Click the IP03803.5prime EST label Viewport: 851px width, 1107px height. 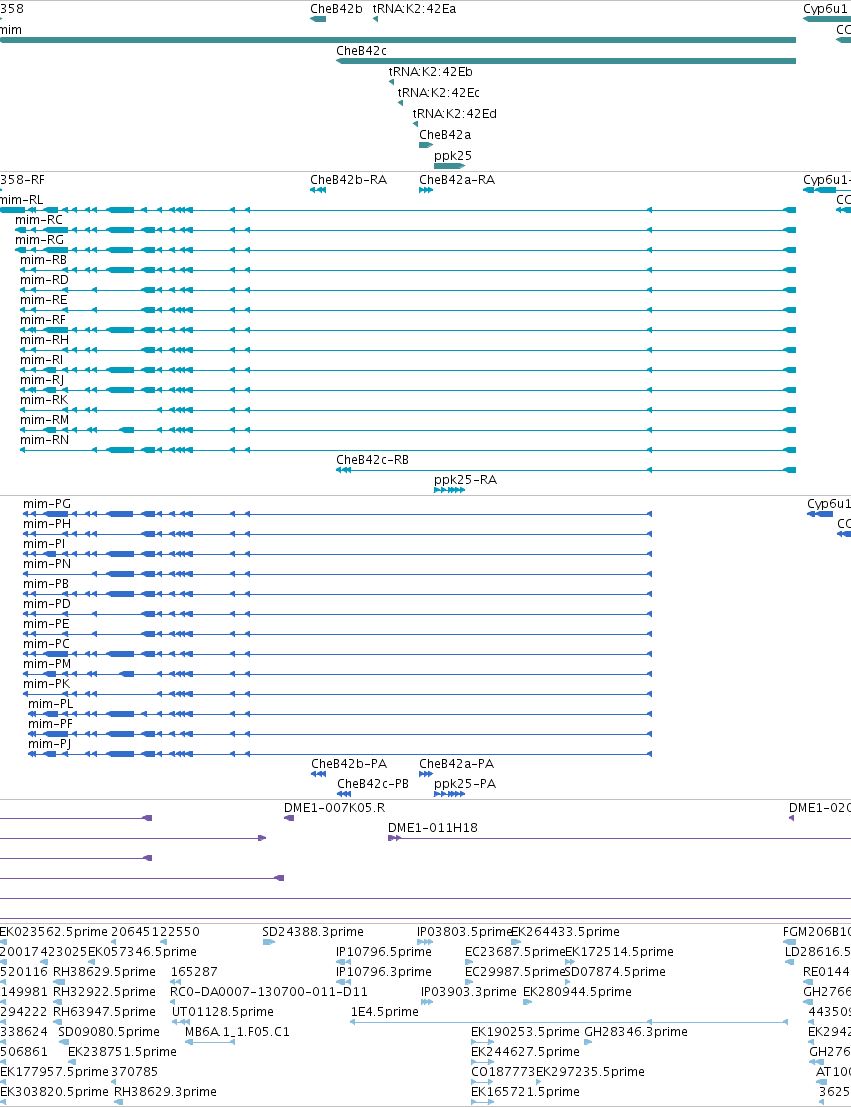coord(464,932)
